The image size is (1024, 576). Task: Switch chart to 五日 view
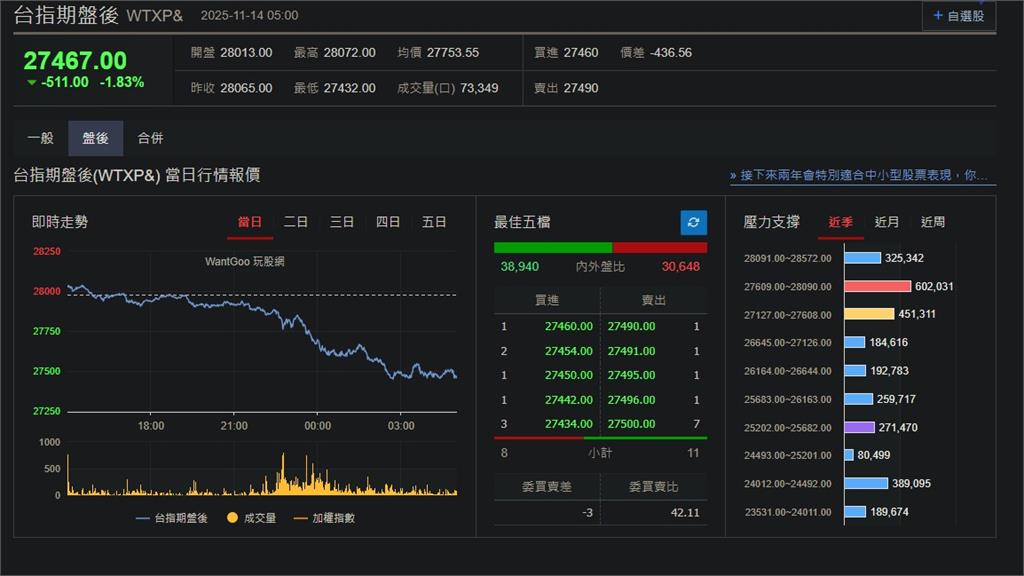point(433,222)
